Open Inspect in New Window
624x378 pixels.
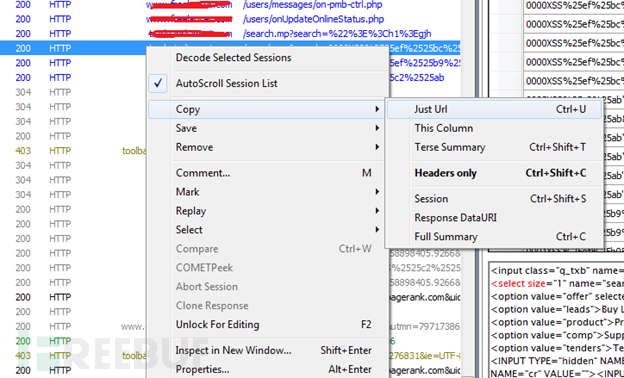266,351
